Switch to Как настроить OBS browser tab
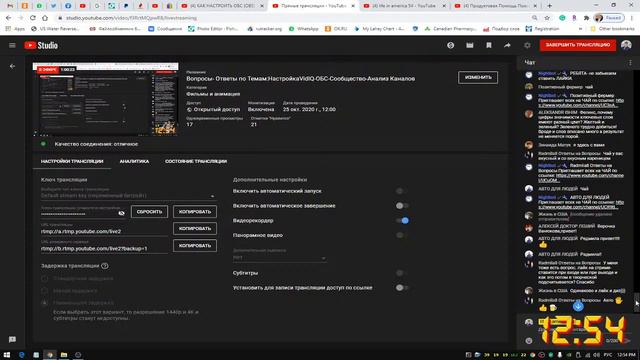640x360 pixels. (222, 6)
